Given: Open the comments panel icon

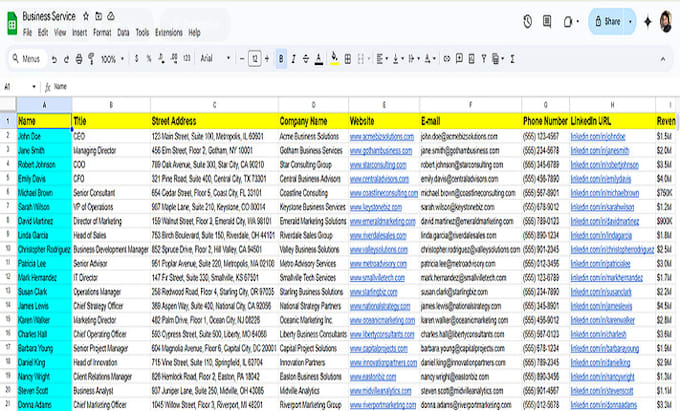Looking at the screenshot, I should 547,21.
